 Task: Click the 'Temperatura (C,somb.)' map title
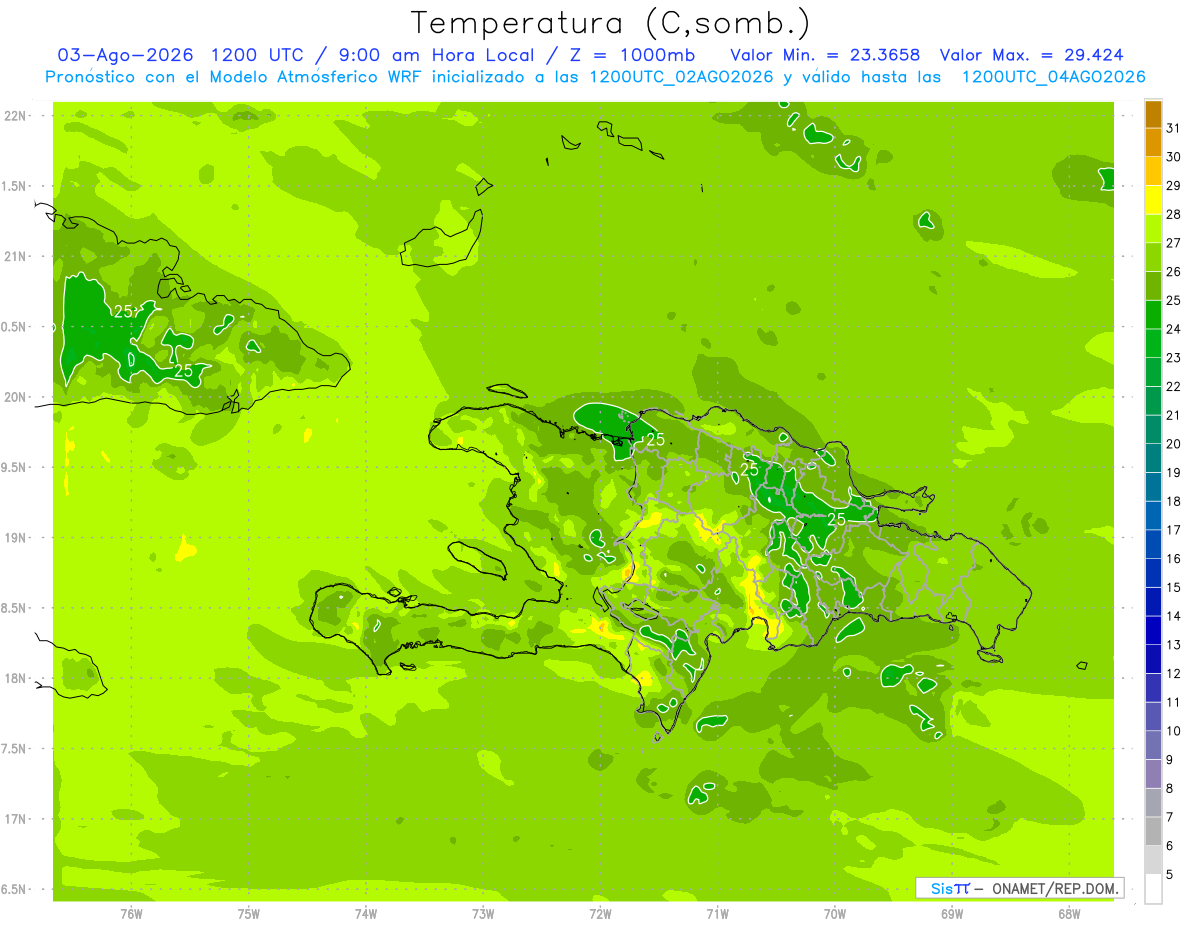click(x=611, y=23)
